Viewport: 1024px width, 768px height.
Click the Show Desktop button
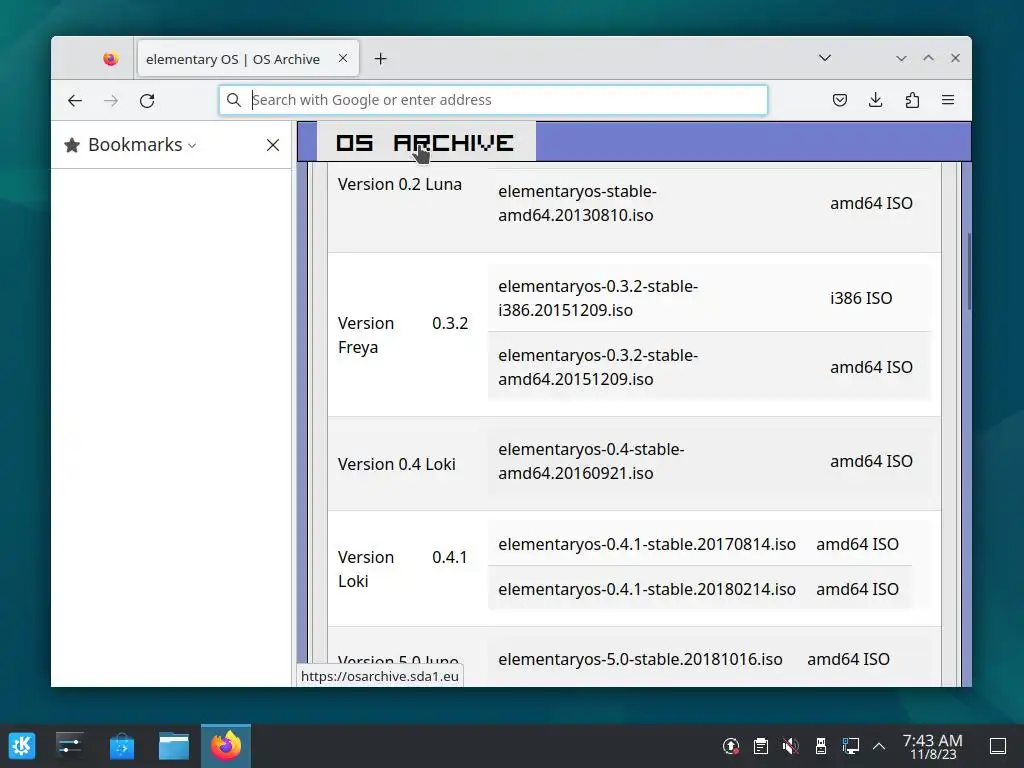[x=998, y=746]
